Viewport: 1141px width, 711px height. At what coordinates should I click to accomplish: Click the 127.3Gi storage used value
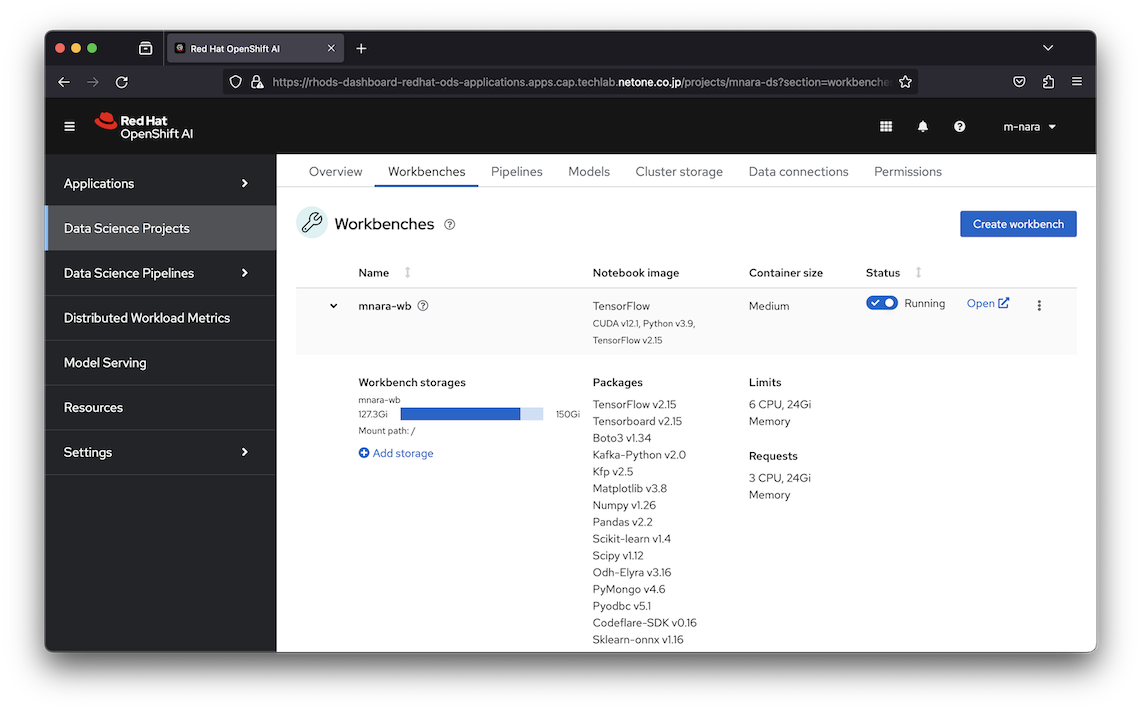tap(373, 414)
